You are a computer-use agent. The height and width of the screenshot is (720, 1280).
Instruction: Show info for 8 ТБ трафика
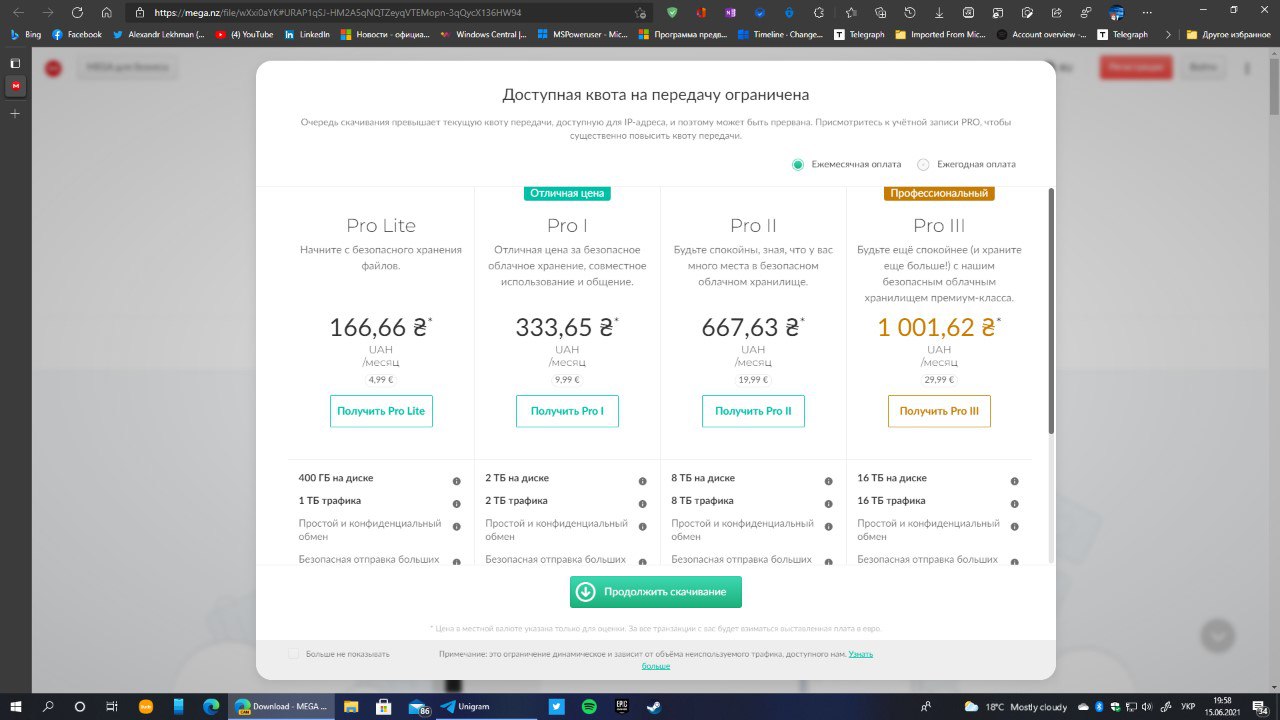click(x=828, y=504)
